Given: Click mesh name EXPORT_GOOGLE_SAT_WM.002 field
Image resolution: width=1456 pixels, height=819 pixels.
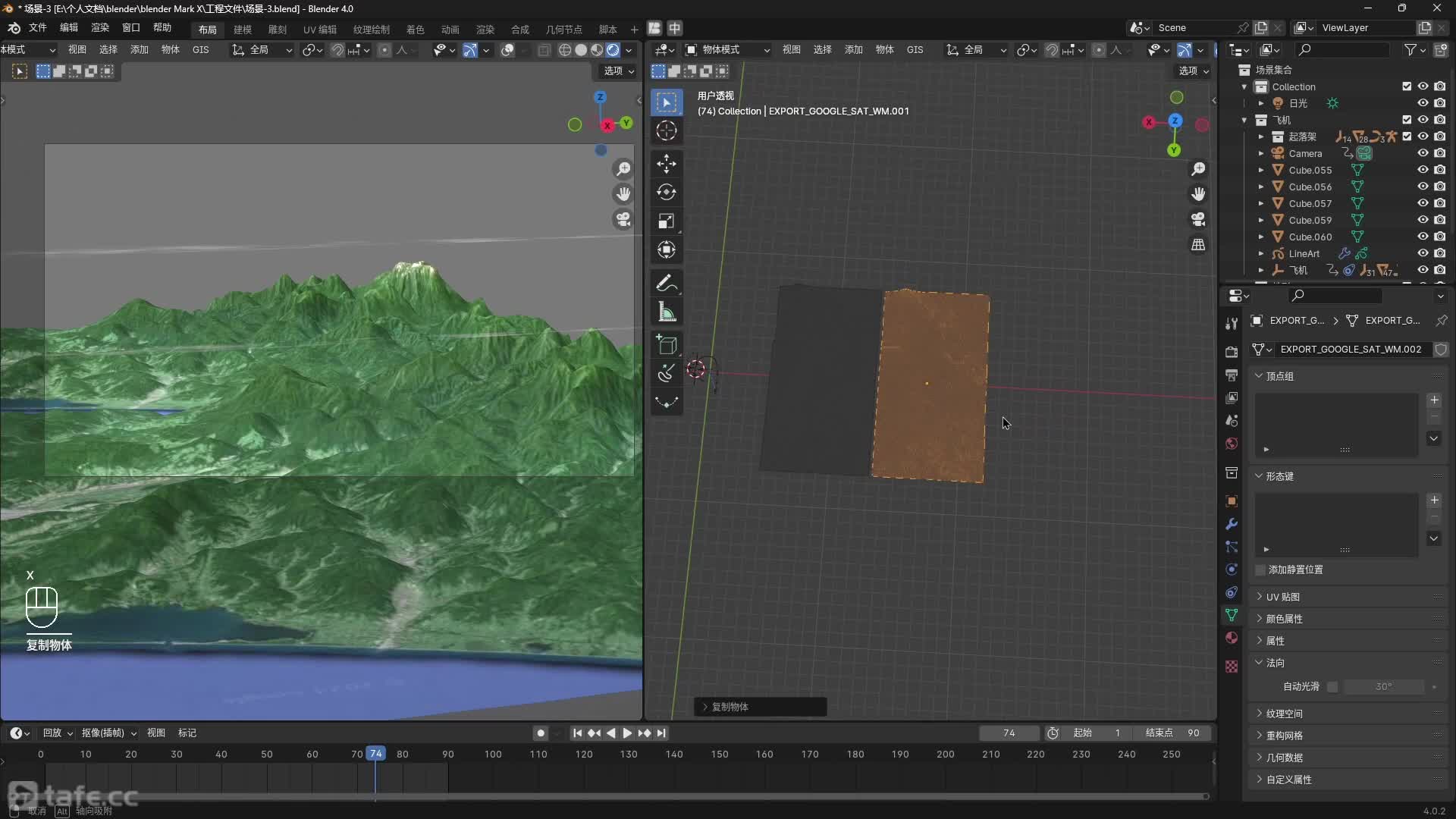Looking at the screenshot, I should pyautogui.click(x=1351, y=349).
